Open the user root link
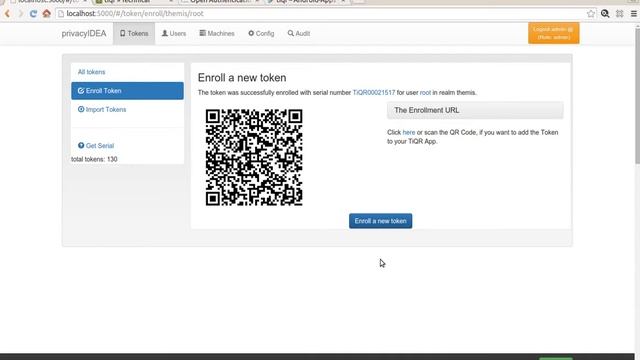 pos(425,93)
